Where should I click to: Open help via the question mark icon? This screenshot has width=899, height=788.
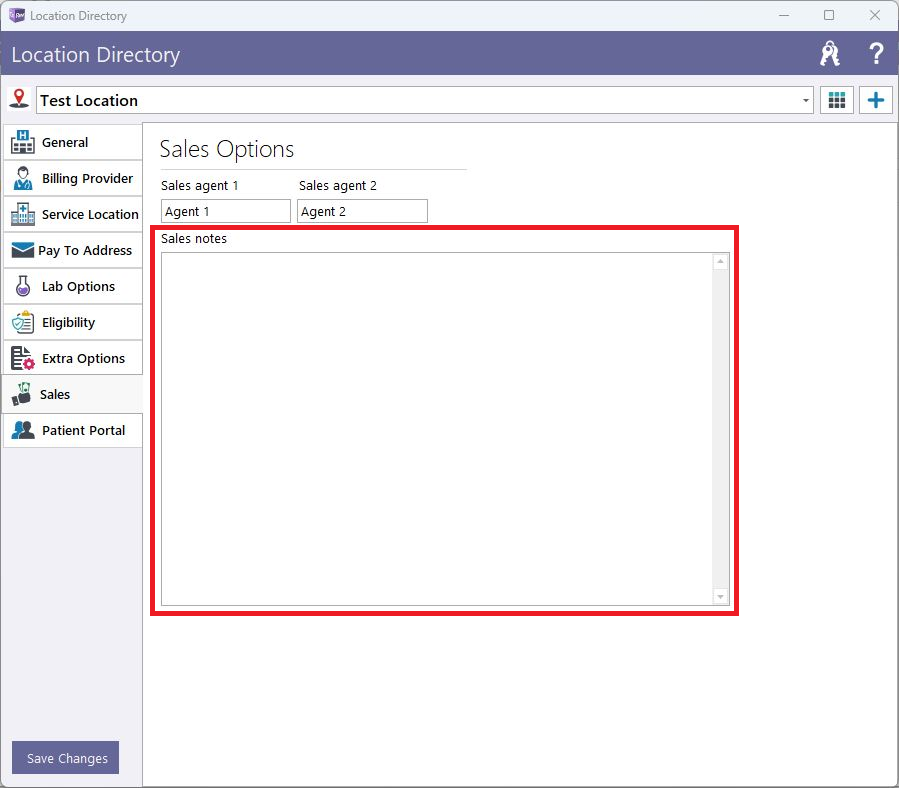coord(875,54)
